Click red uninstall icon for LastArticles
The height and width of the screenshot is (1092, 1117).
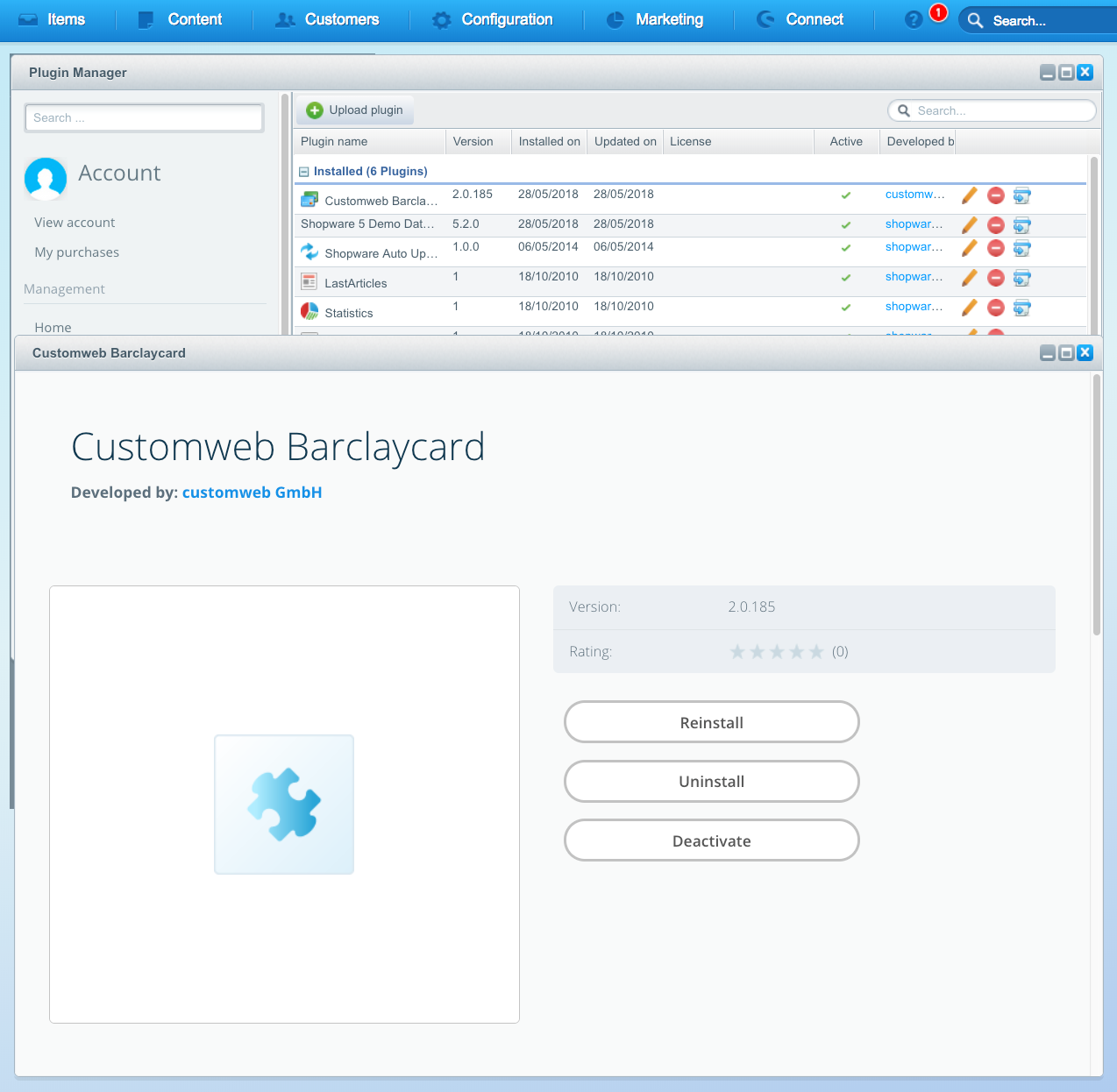click(996, 278)
